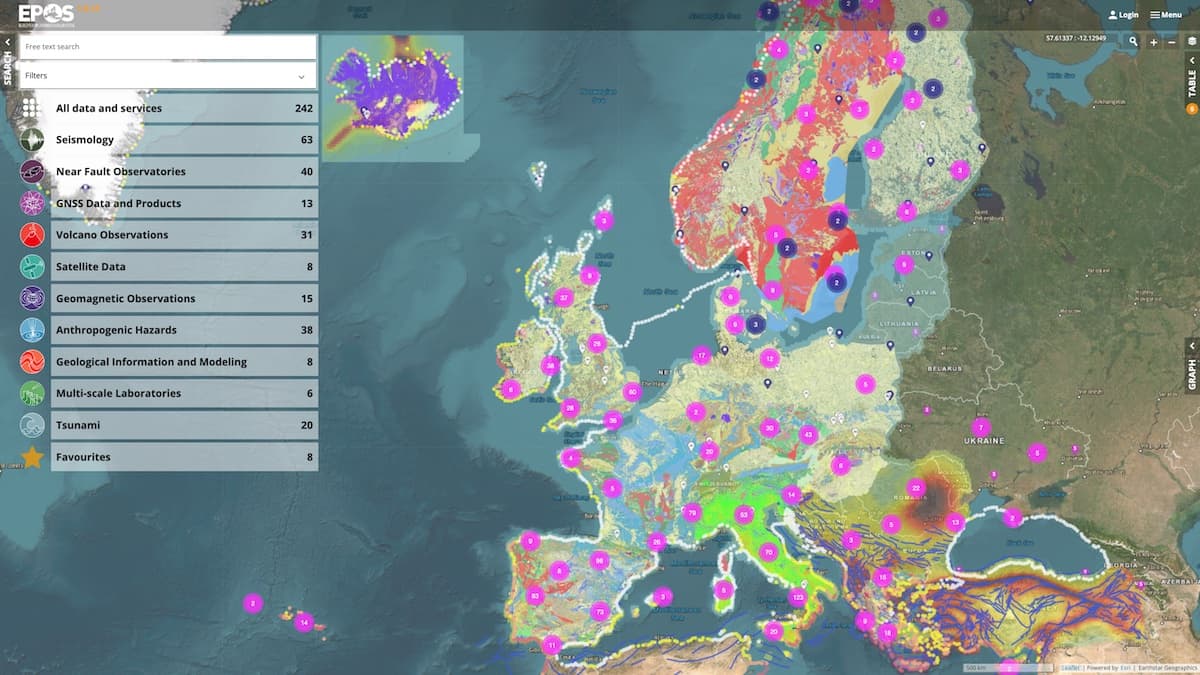The width and height of the screenshot is (1200, 675).
Task: Collapse the Search side panel
Action: coord(7,43)
